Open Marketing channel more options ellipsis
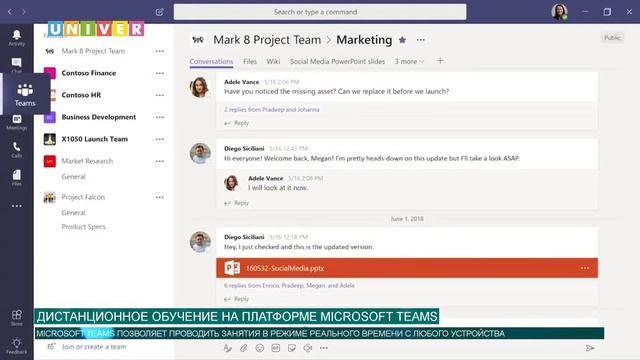640x360 pixels. click(421, 40)
